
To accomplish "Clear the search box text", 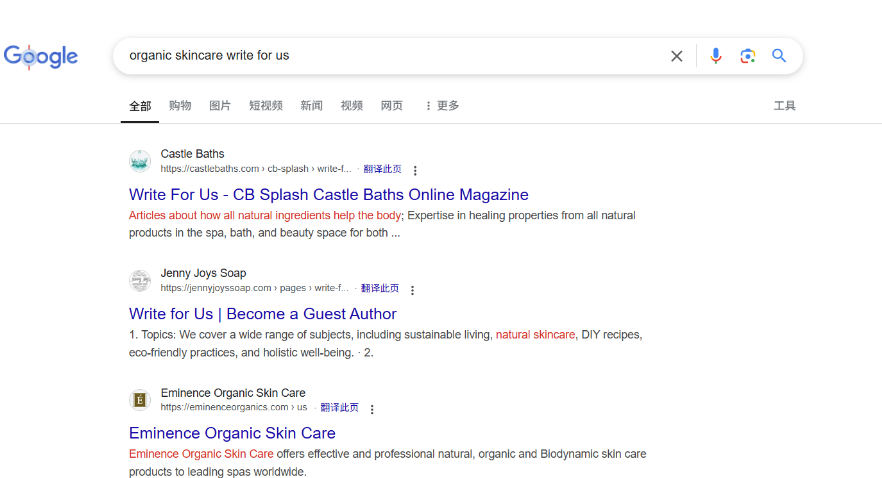I will (x=676, y=56).
